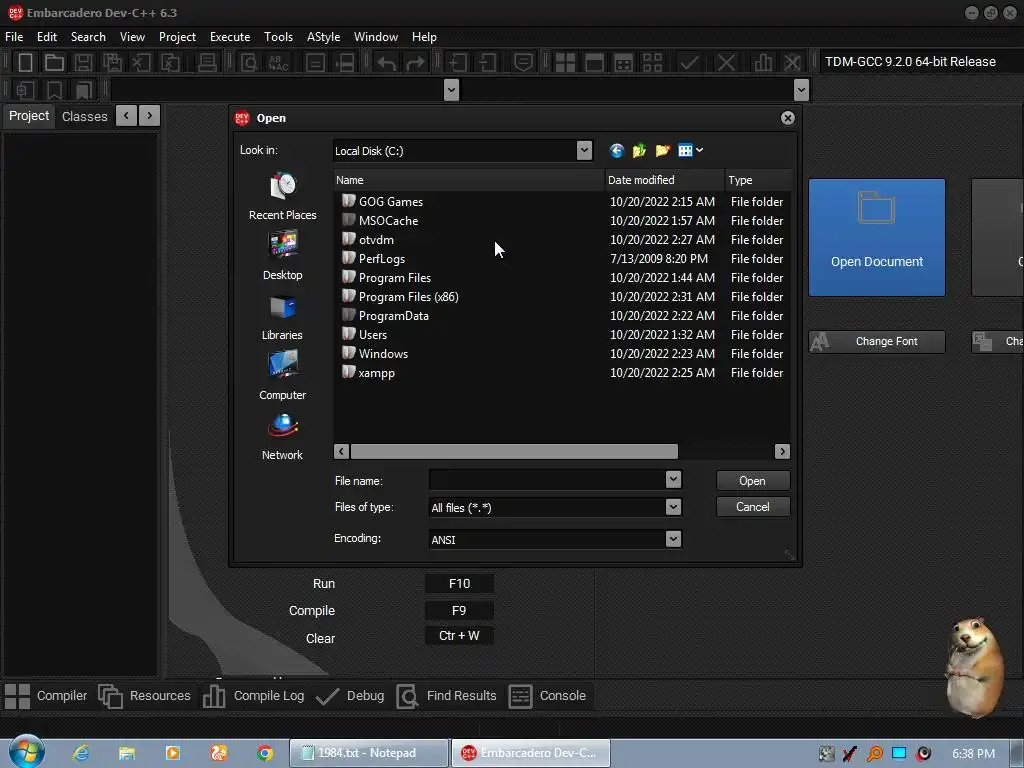The height and width of the screenshot is (768, 1024).
Task: Switch to the Console bottom tab
Action: tap(547, 696)
